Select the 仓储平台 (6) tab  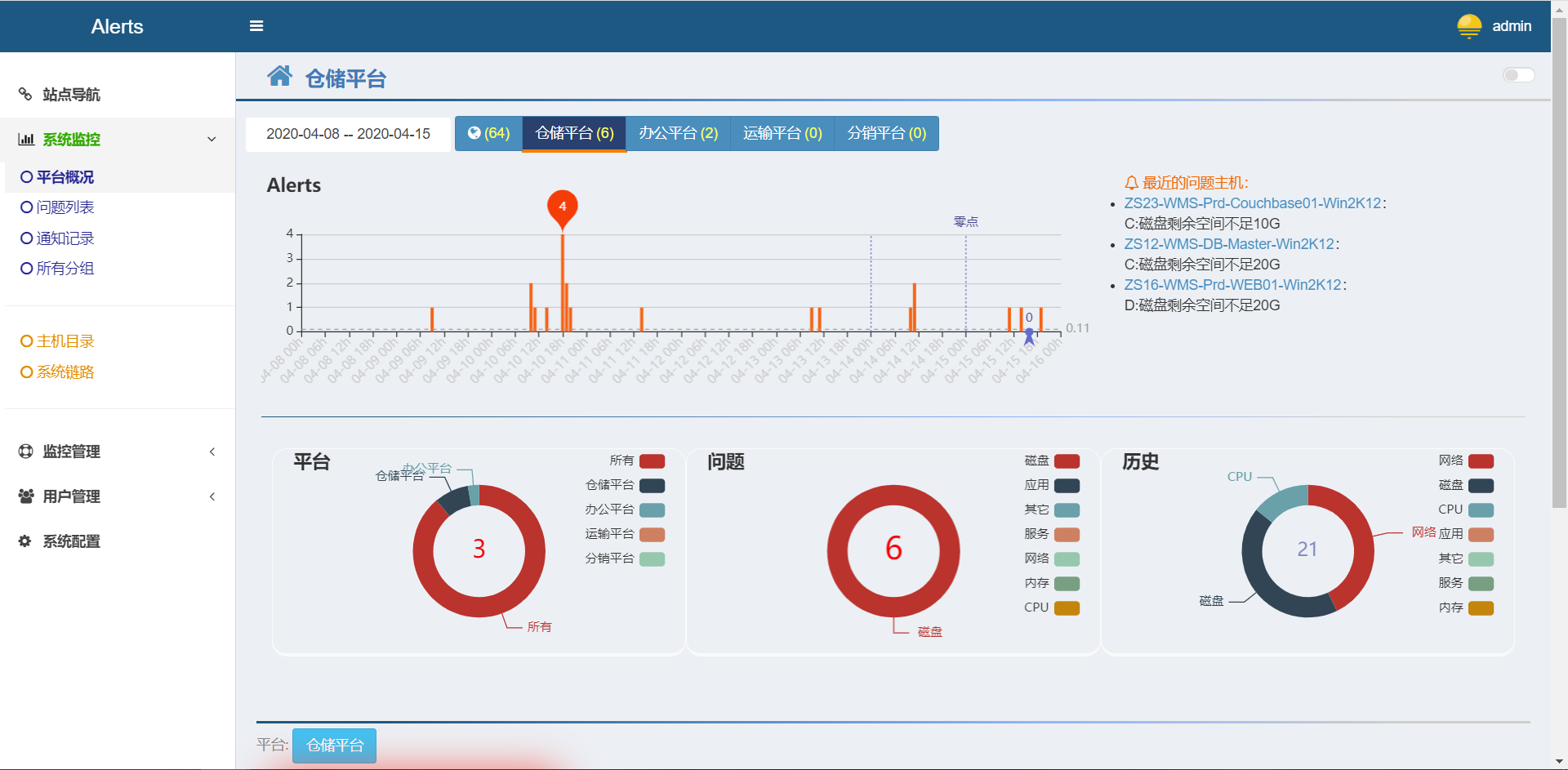point(574,134)
